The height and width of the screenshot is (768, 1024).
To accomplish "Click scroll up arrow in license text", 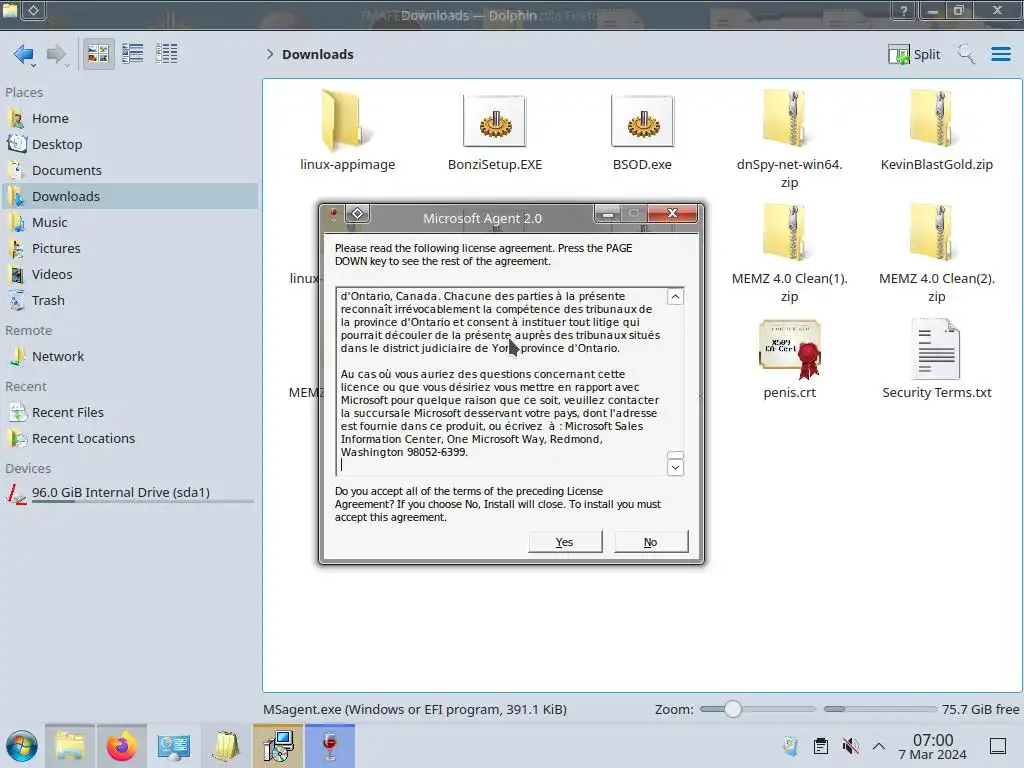I will click(675, 297).
